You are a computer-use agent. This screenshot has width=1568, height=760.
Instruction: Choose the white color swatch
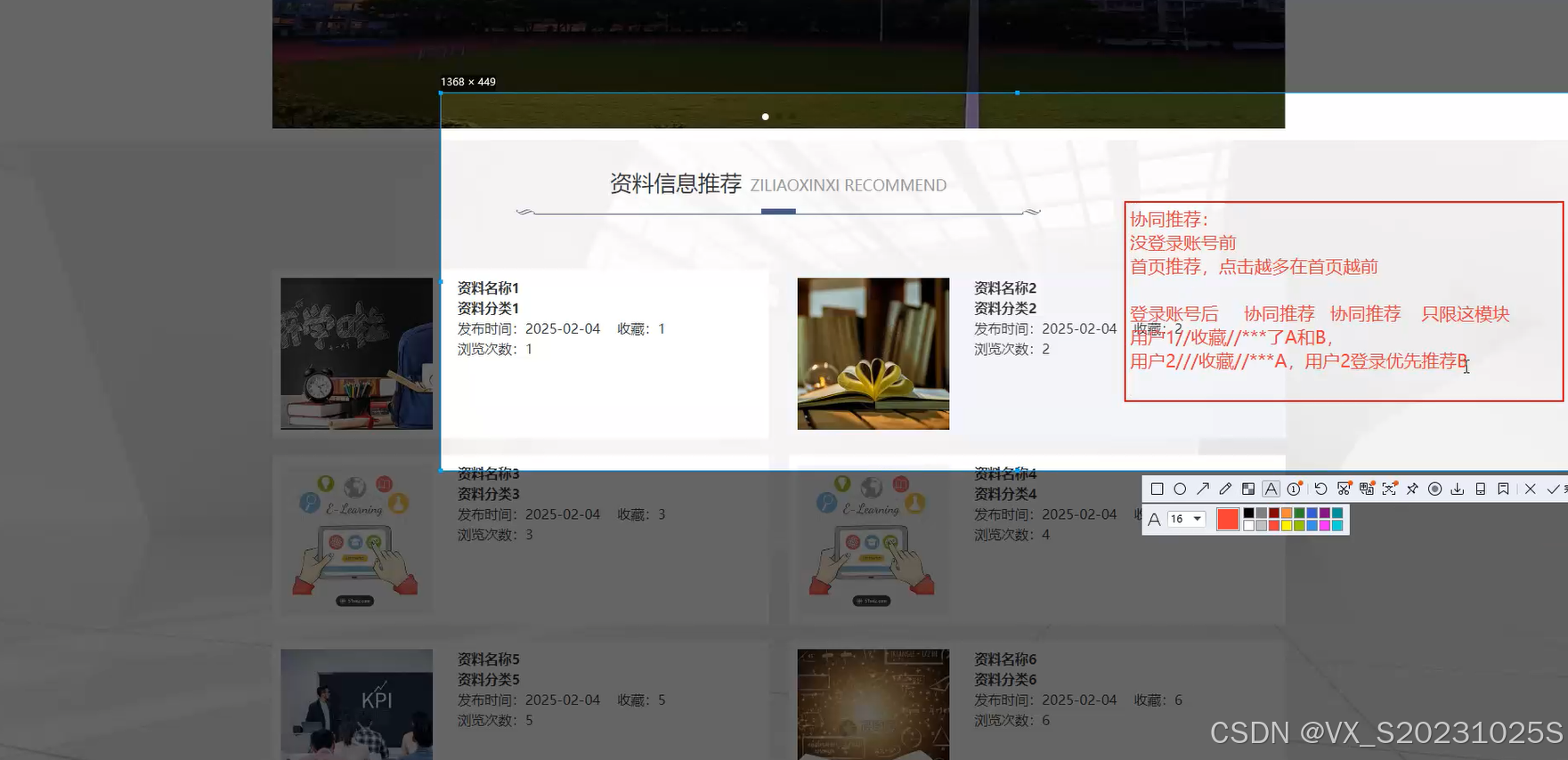tap(1248, 526)
